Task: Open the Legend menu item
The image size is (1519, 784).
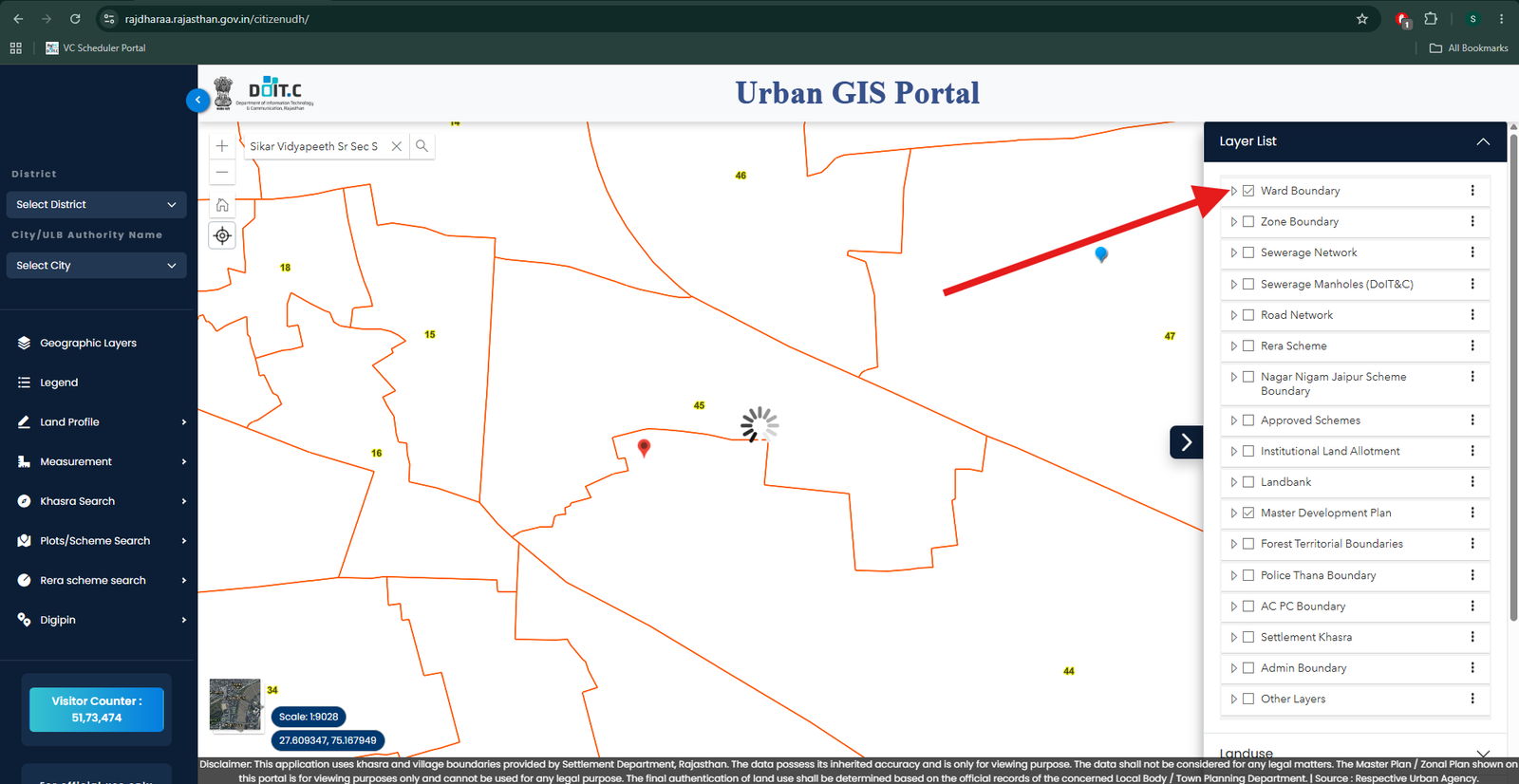Action: [x=59, y=383]
